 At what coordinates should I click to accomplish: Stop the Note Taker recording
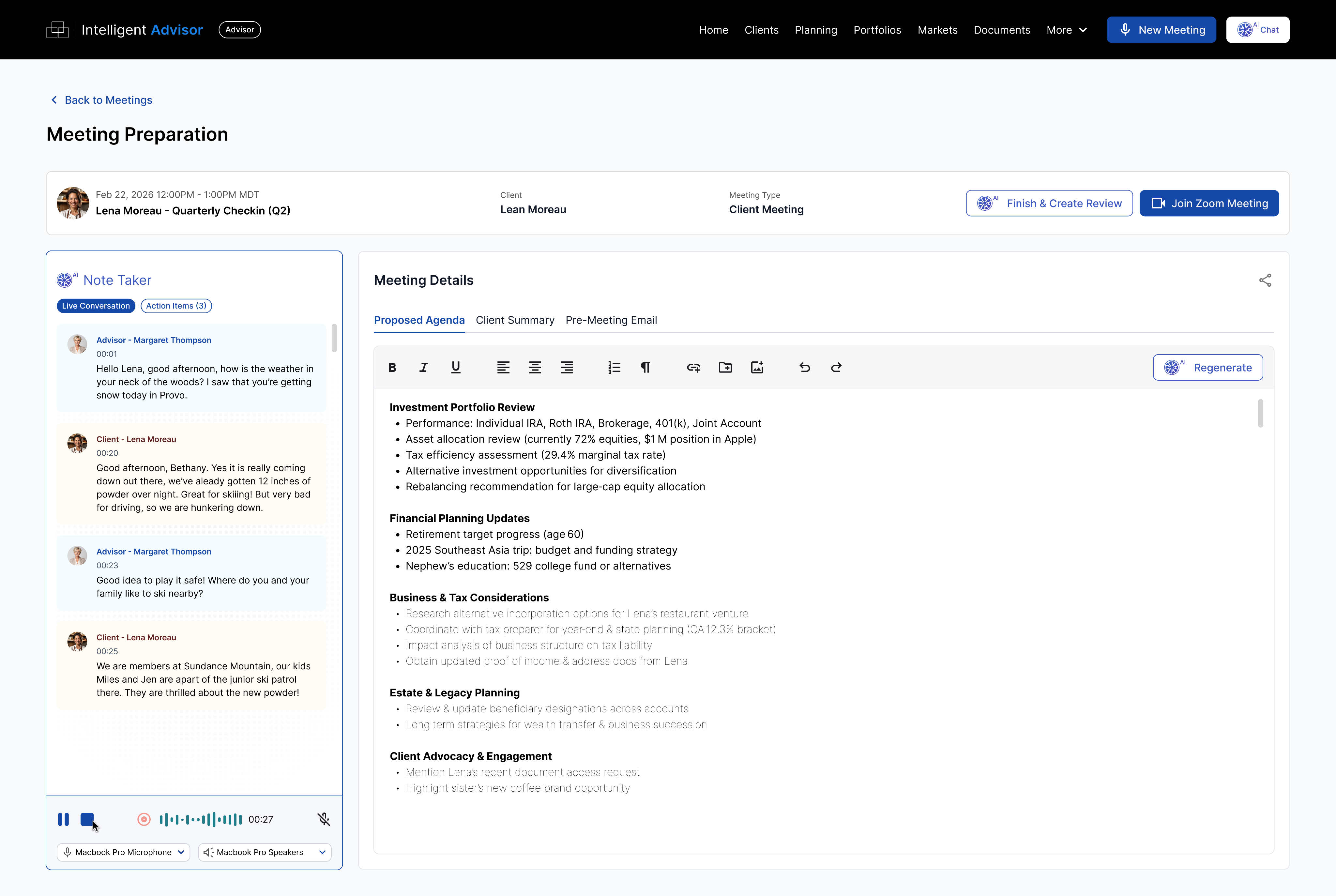point(87,819)
